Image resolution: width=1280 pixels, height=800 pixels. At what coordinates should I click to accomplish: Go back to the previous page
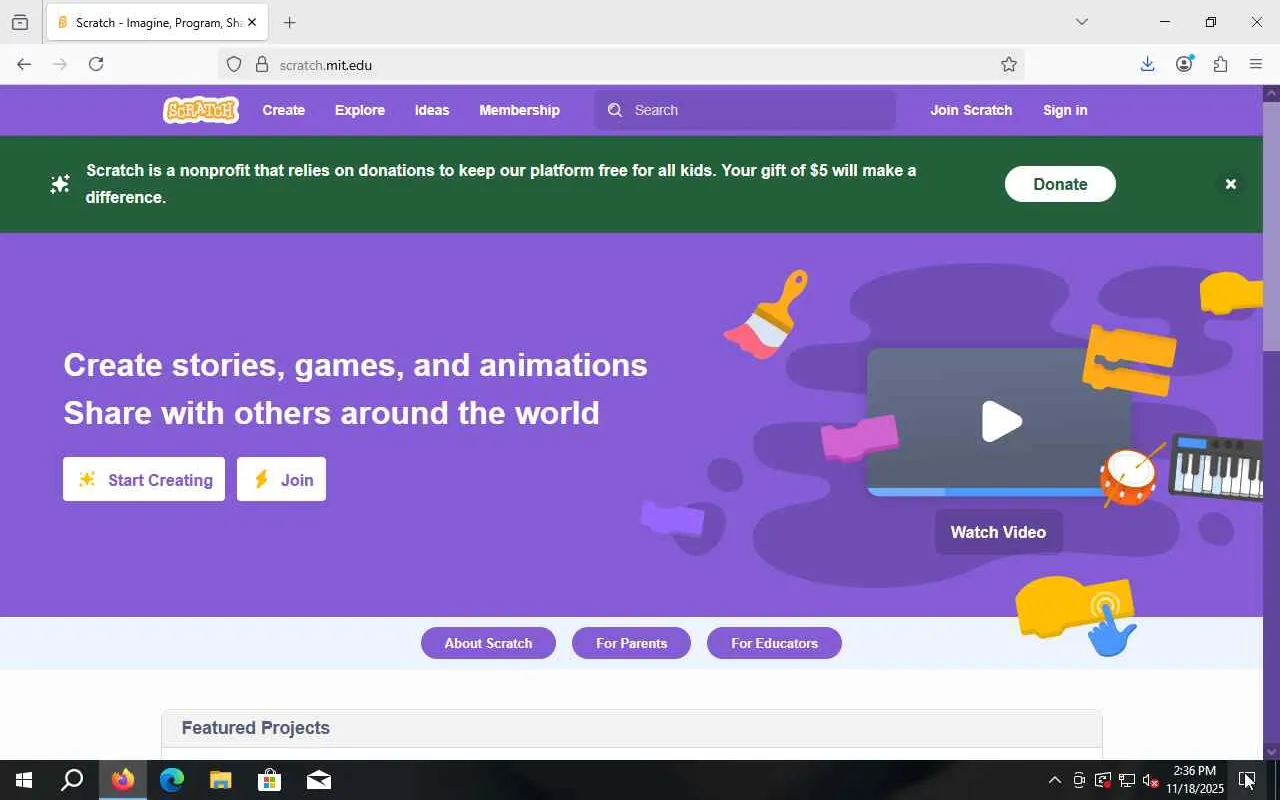(24, 64)
